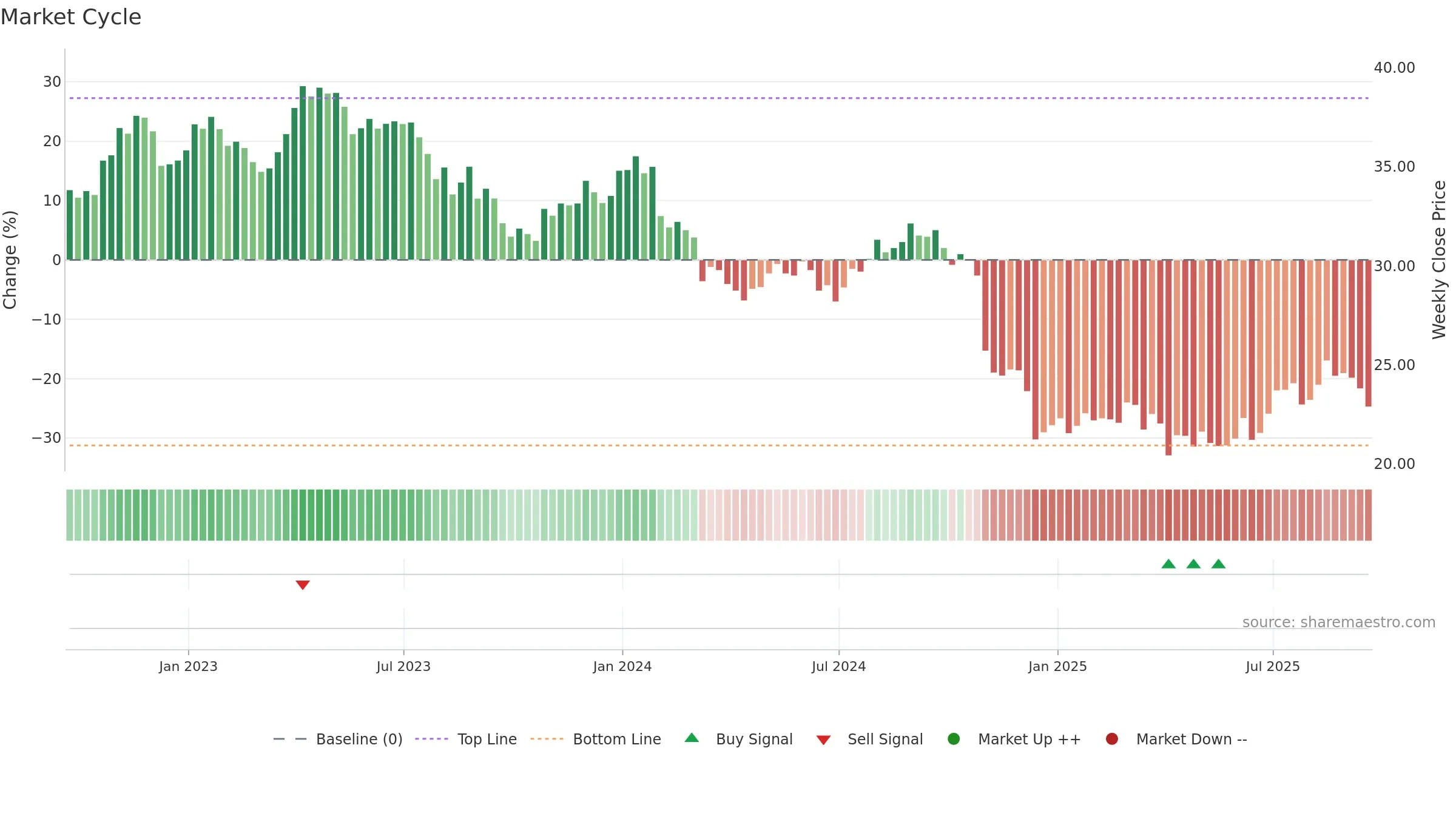The width and height of the screenshot is (1456, 819).
Task: Click the 'Weekly Close Price' right axis title
Action: click(x=1439, y=260)
